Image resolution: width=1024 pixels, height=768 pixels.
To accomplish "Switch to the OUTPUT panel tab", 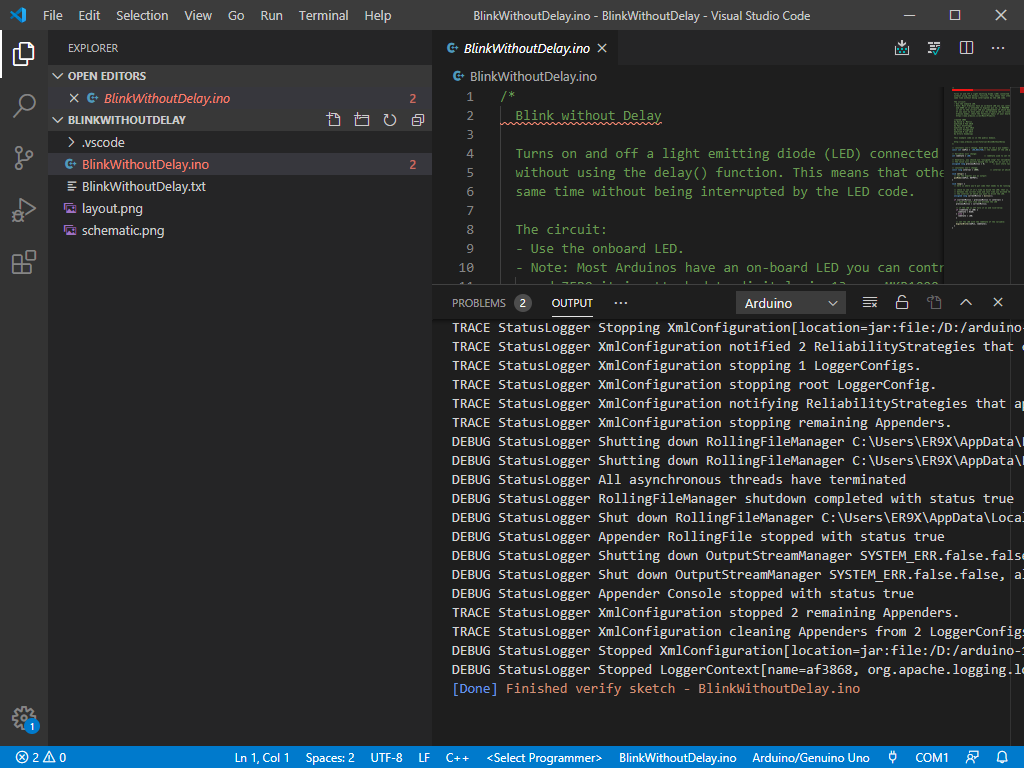I will point(572,303).
